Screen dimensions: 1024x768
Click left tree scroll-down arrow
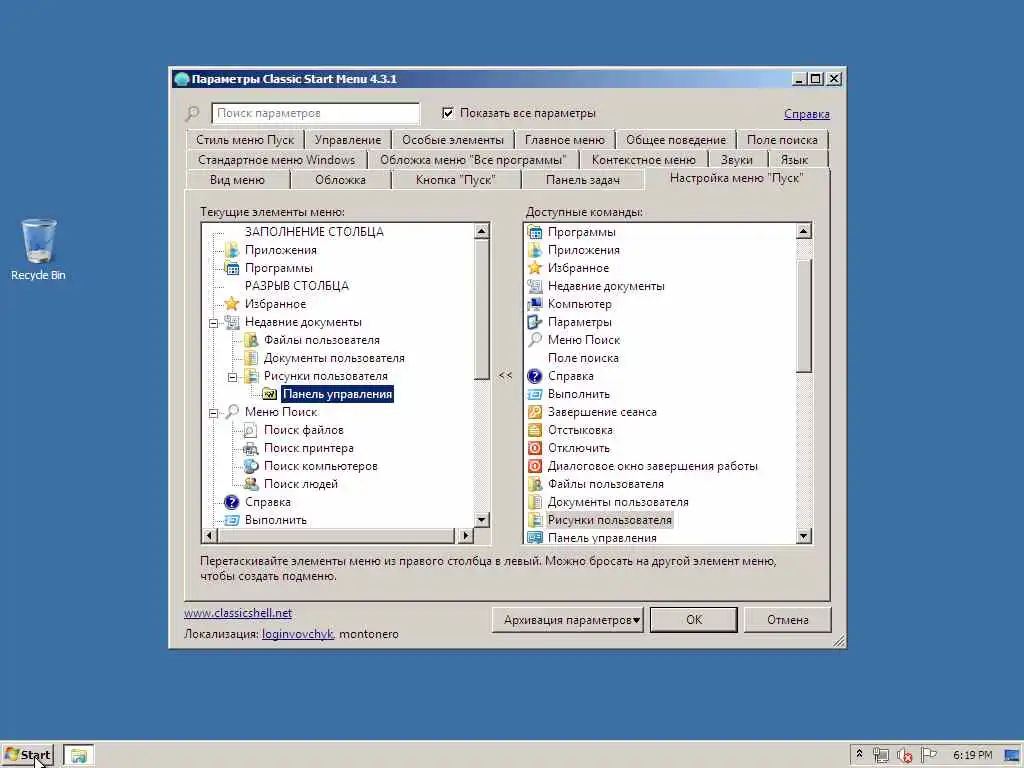click(482, 520)
